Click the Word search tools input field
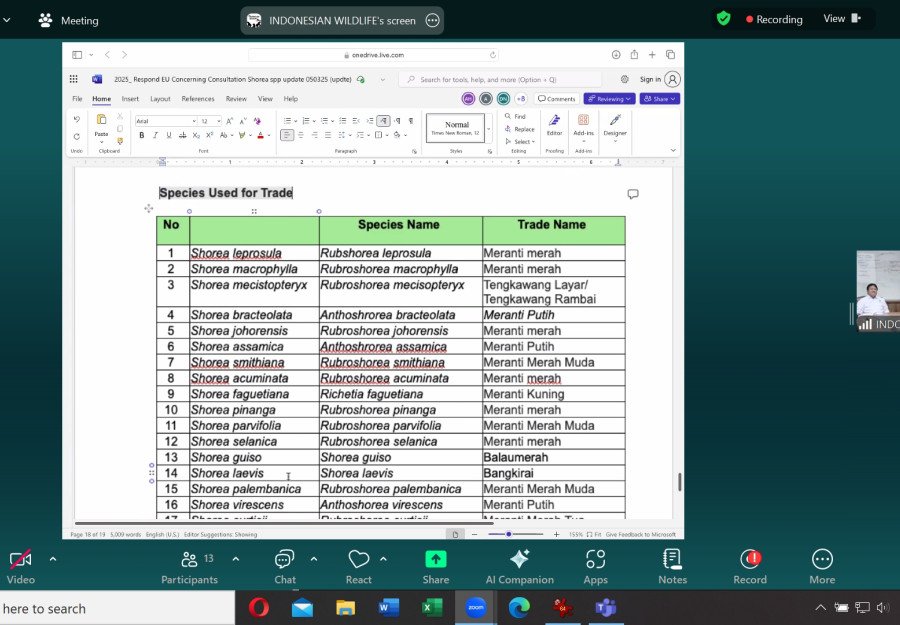Image resolution: width=900 pixels, height=625 pixels. [500, 79]
